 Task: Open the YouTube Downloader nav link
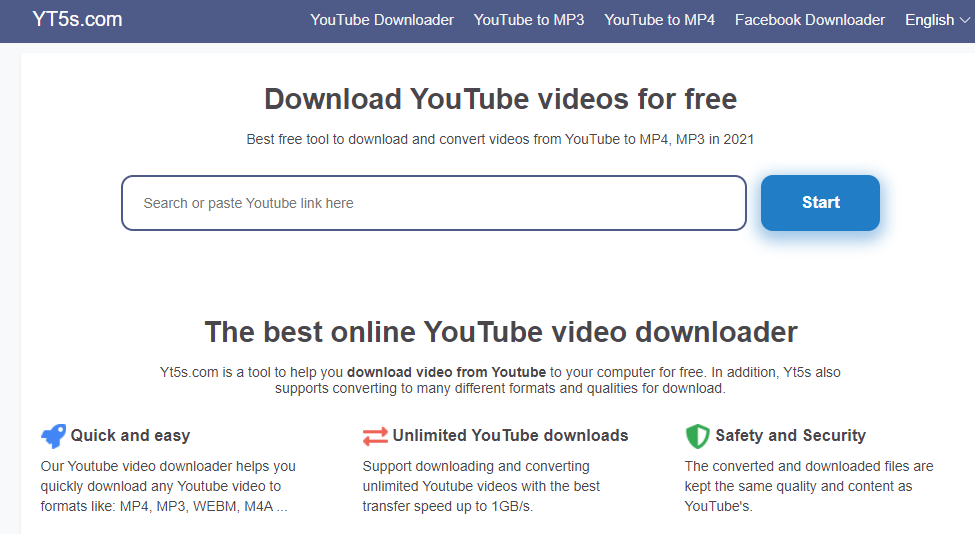tap(382, 20)
